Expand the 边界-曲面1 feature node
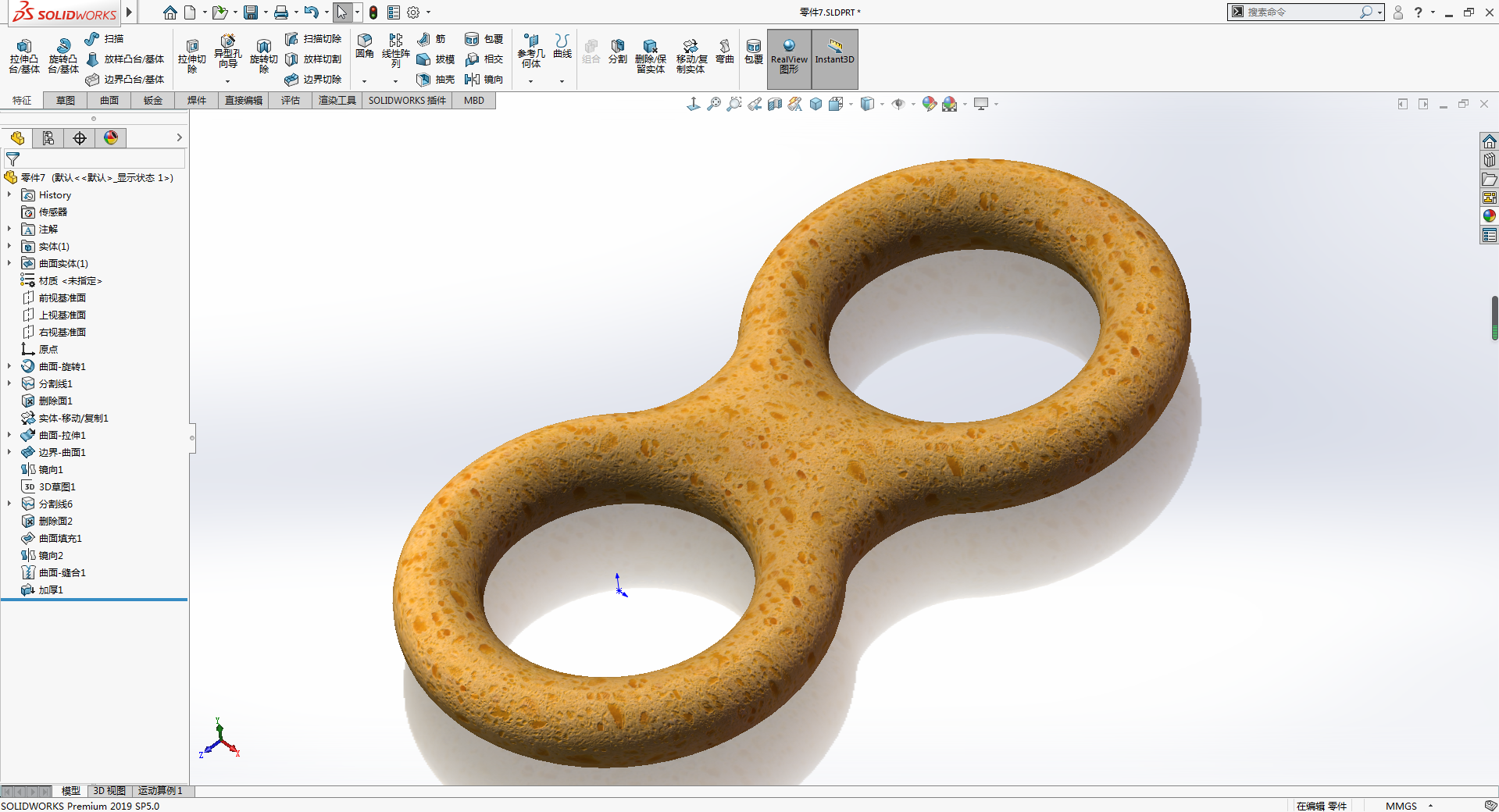This screenshot has width=1499, height=812. pyautogui.click(x=9, y=453)
